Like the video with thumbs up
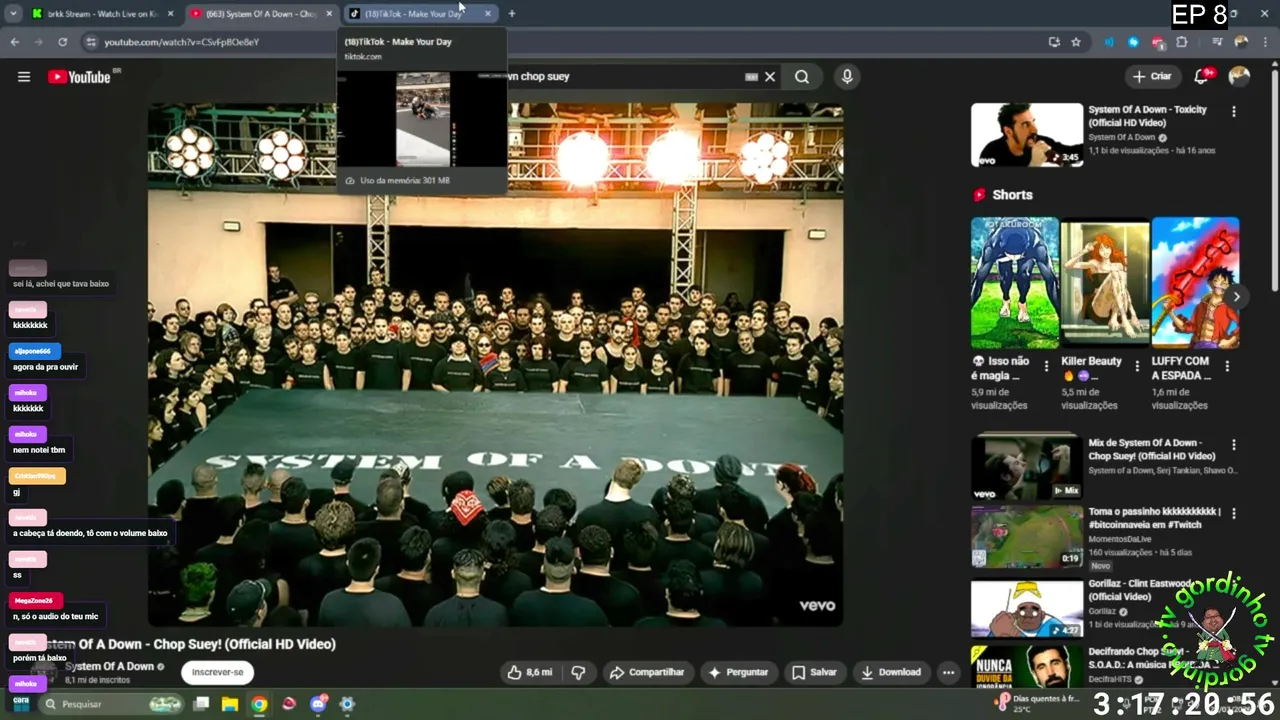1280x720 pixels. (x=530, y=672)
